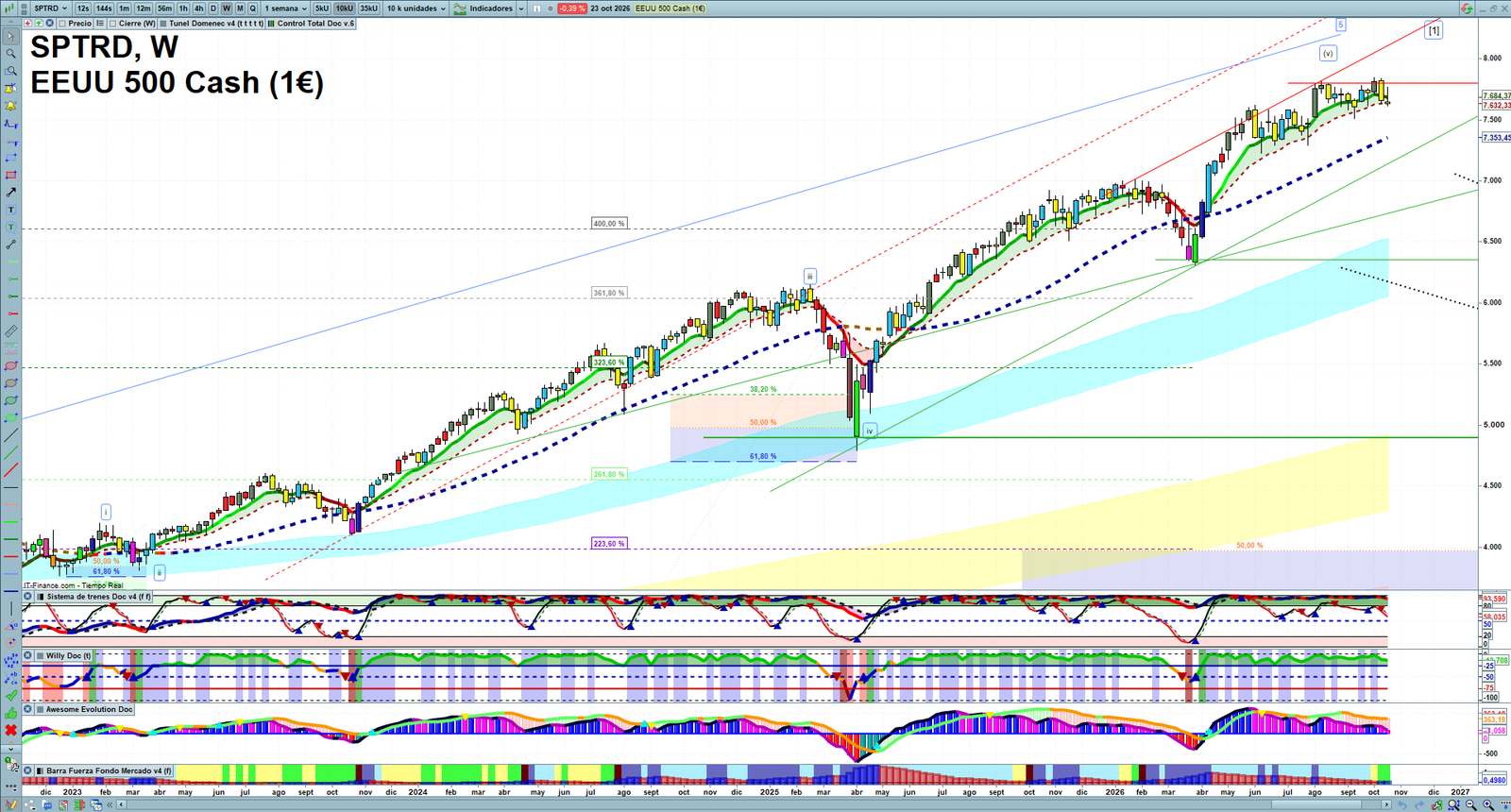
Task: Click the Awesome Evolution Doc label
Action: pos(89,709)
